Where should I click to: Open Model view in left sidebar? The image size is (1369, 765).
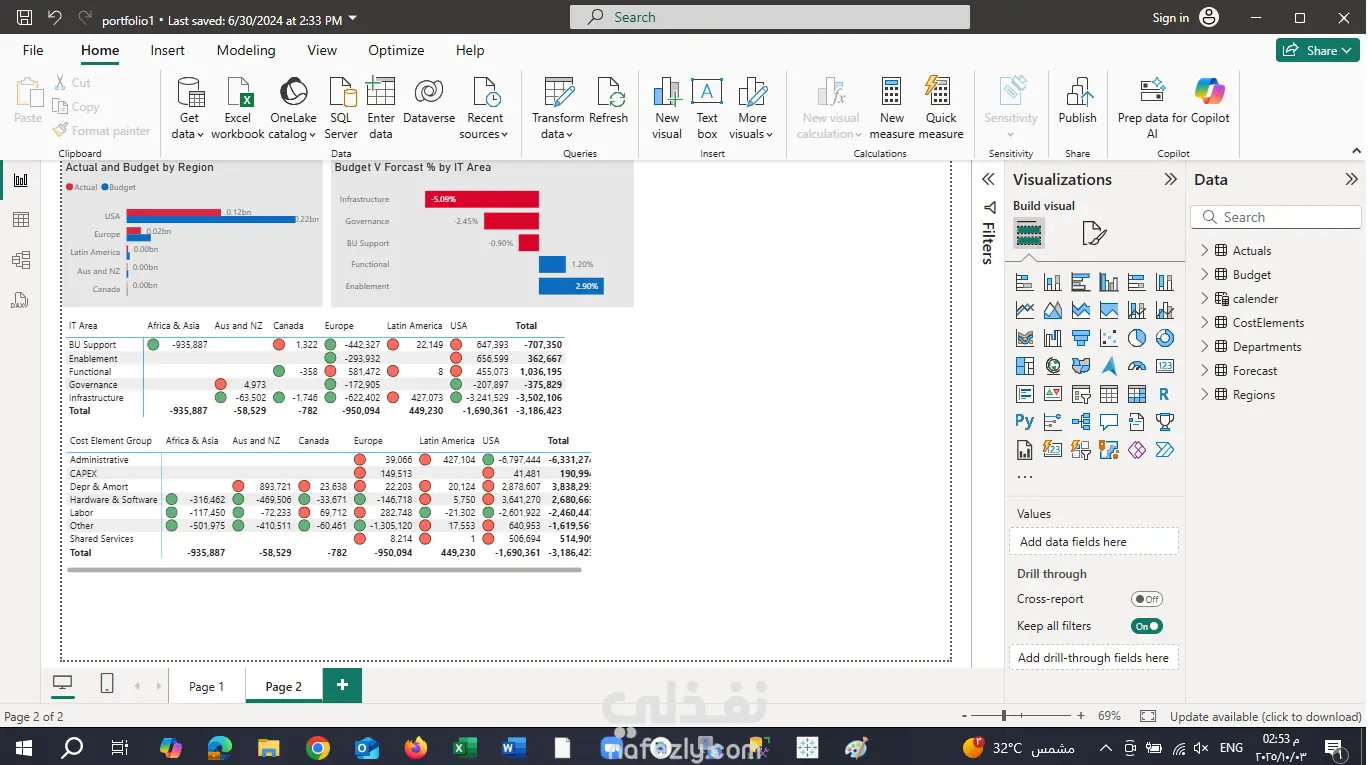coord(21,260)
